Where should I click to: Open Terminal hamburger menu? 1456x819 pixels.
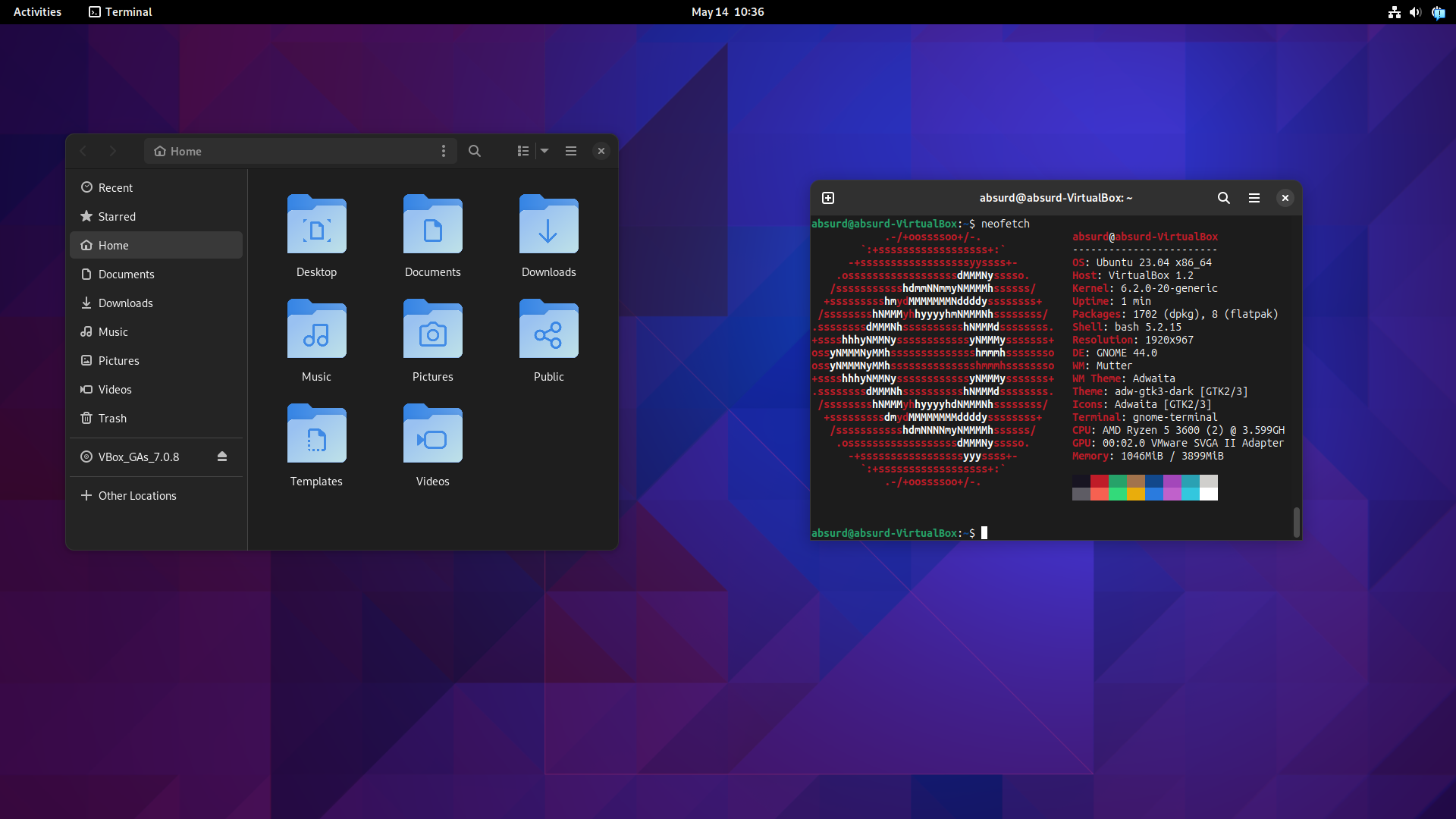(1254, 198)
